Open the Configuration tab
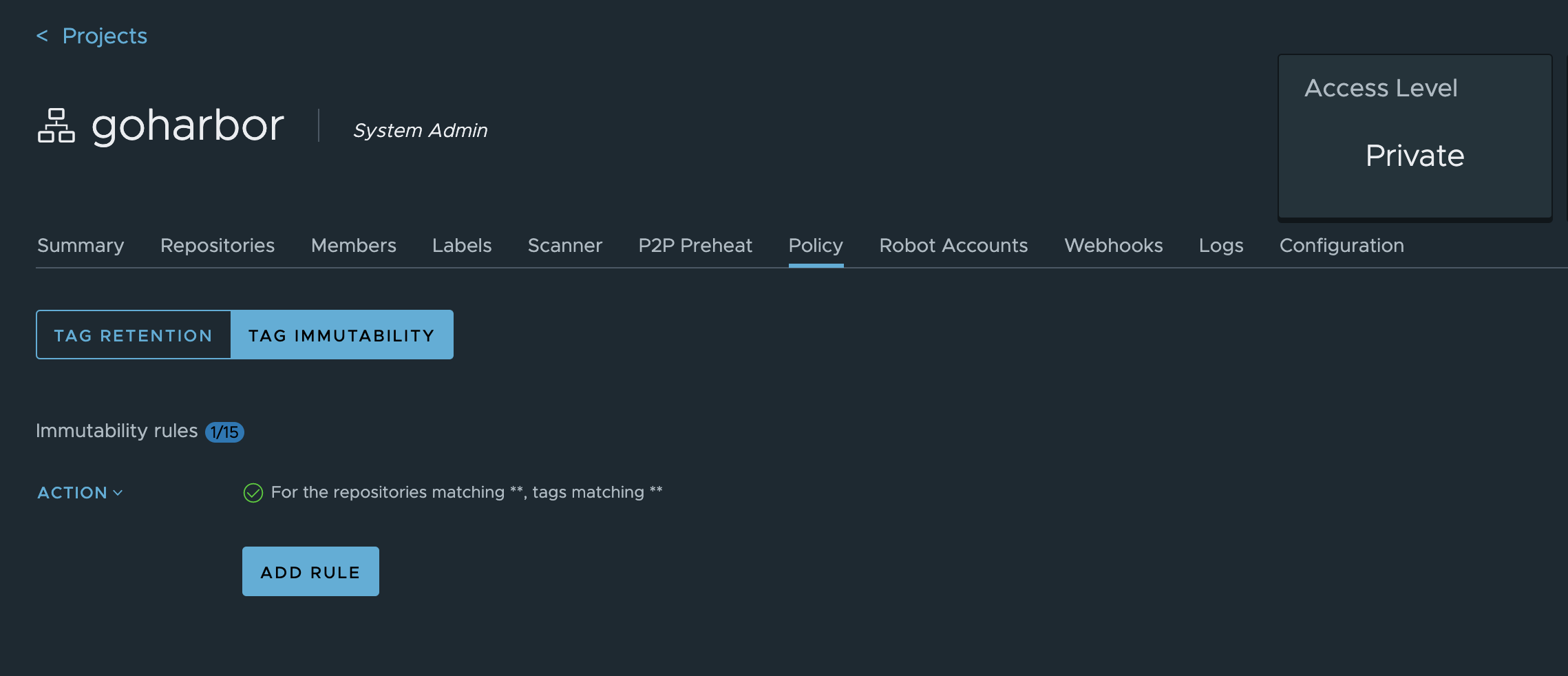This screenshot has width=1568, height=676. [1342, 245]
